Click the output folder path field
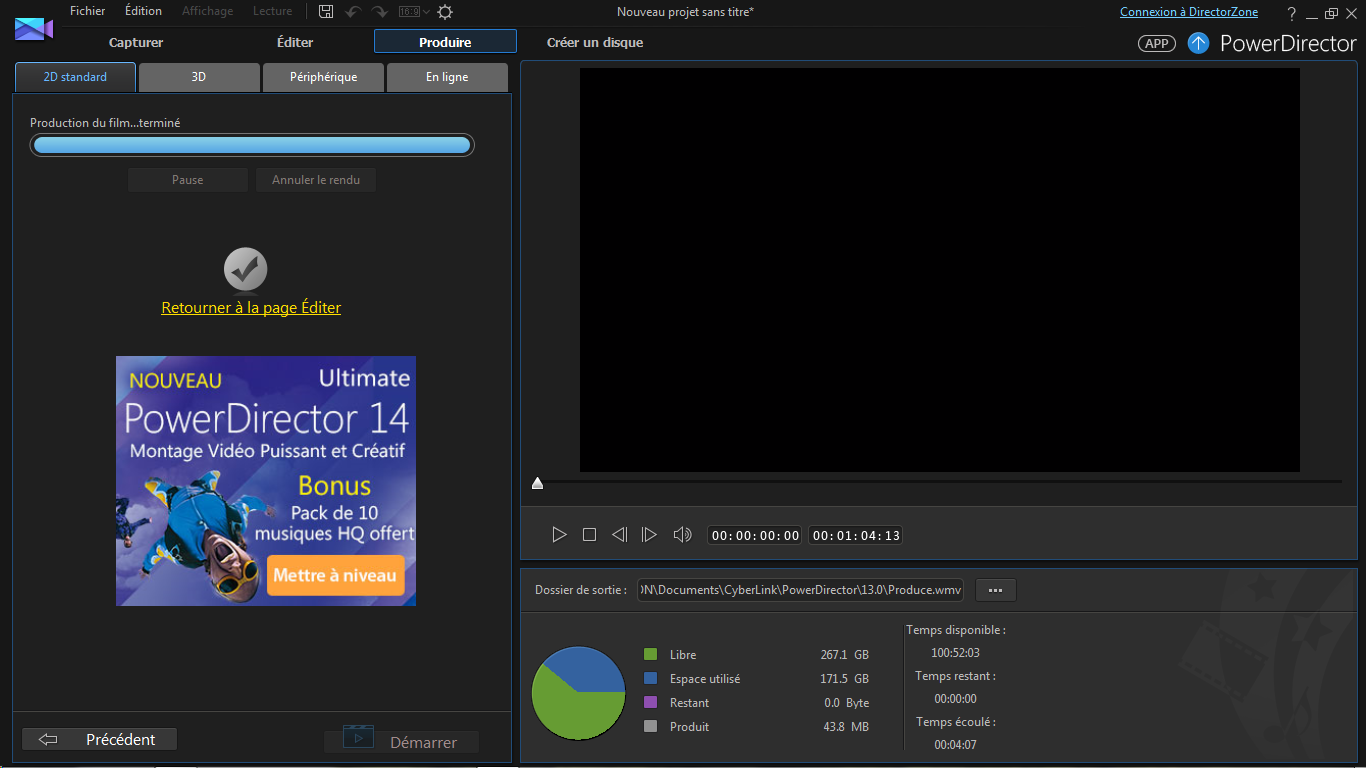 (801, 590)
